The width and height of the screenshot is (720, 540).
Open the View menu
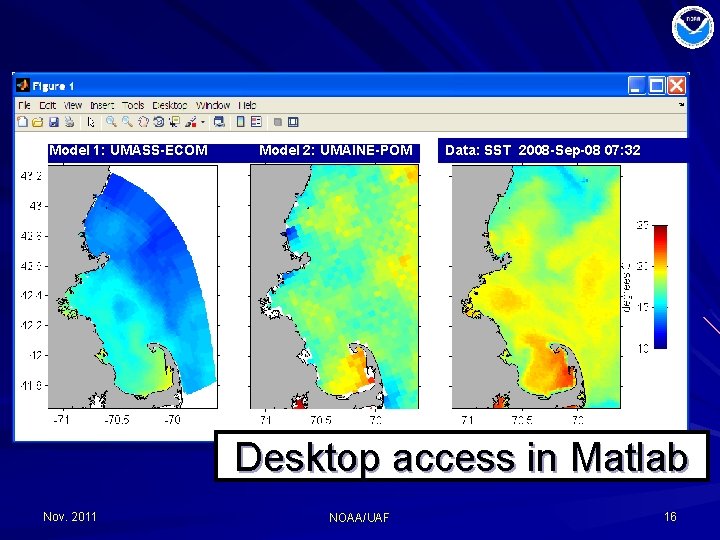[73, 105]
